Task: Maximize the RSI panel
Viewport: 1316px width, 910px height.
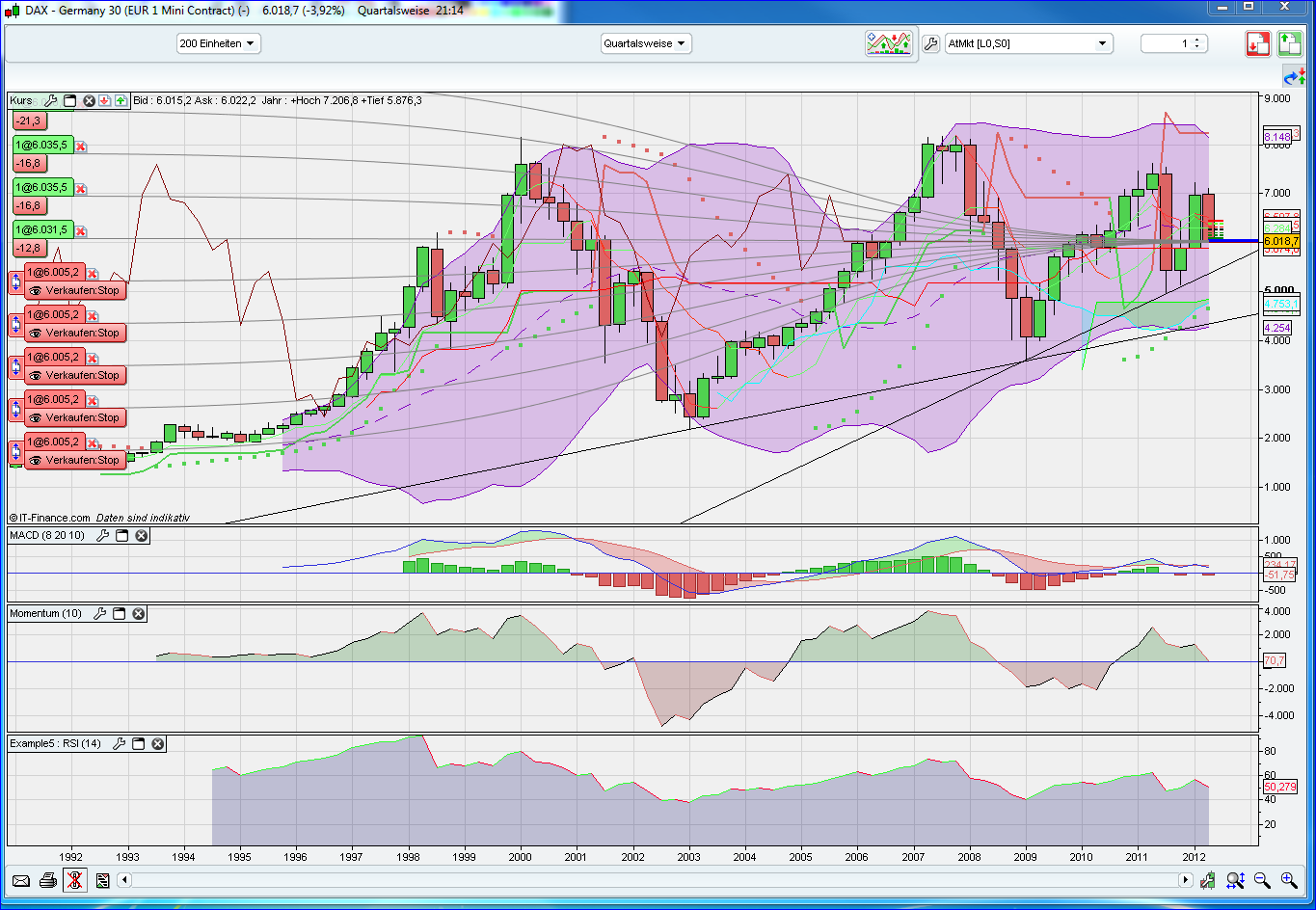Action: (x=139, y=743)
